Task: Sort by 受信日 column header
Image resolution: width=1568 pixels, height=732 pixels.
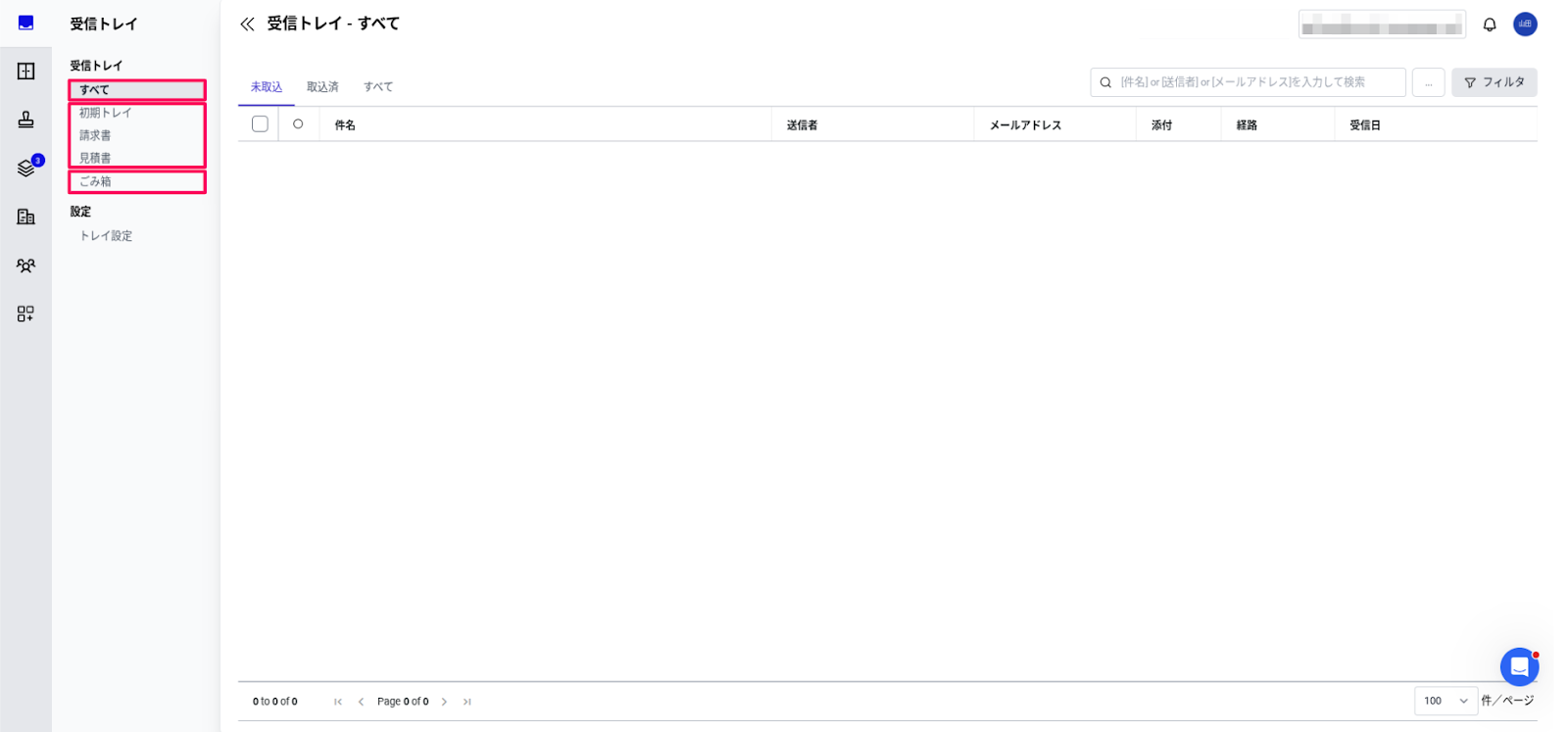Action: tap(1364, 125)
